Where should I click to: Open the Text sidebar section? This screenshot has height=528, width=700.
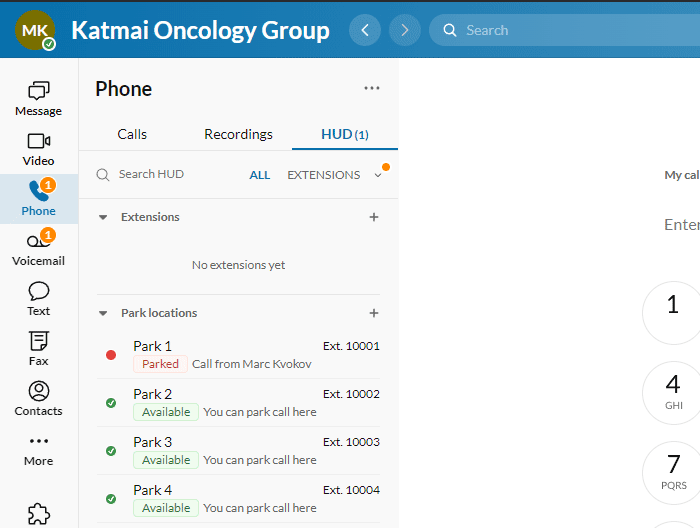click(38, 299)
